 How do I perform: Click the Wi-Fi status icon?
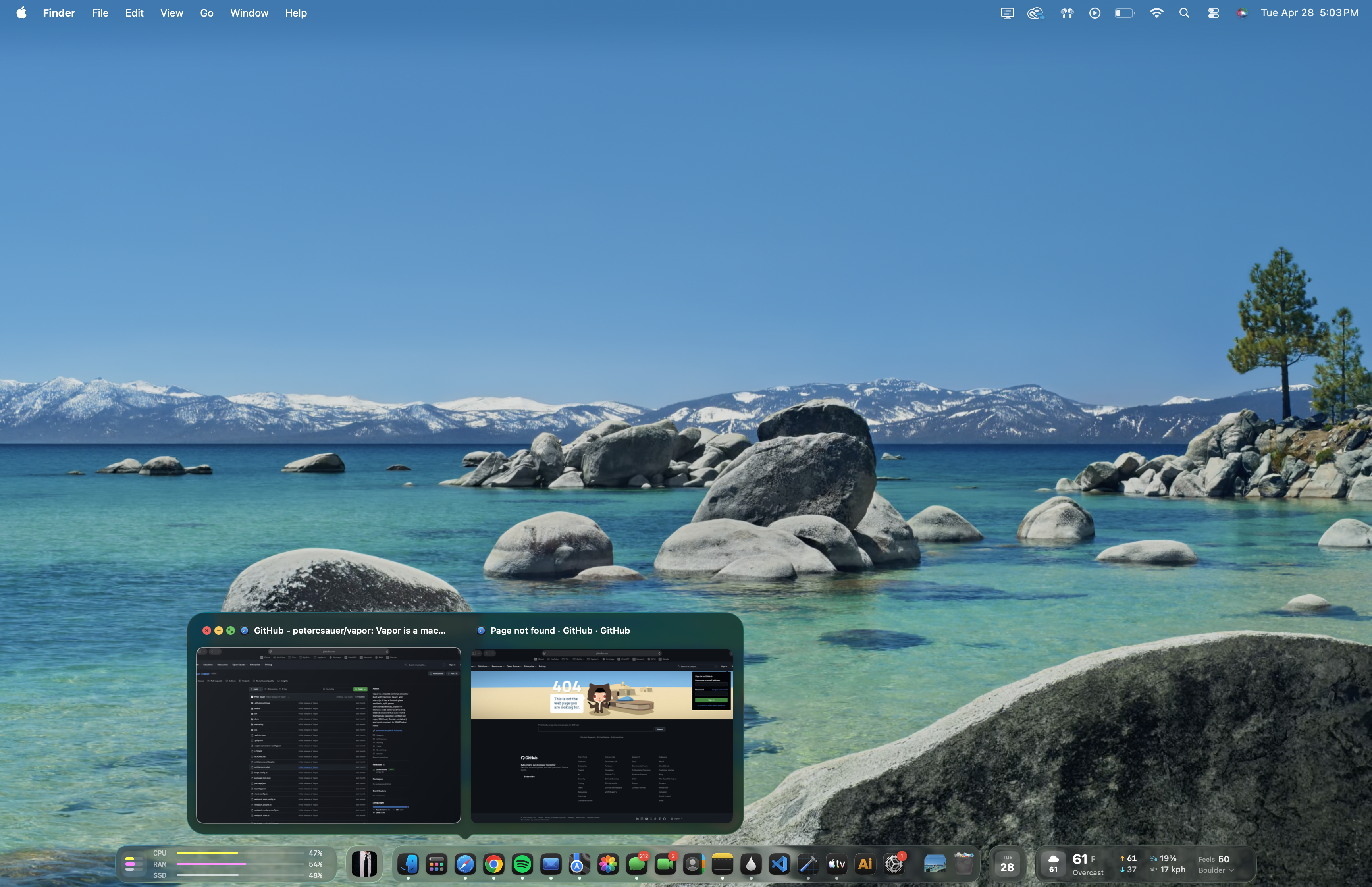click(x=1156, y=13)
